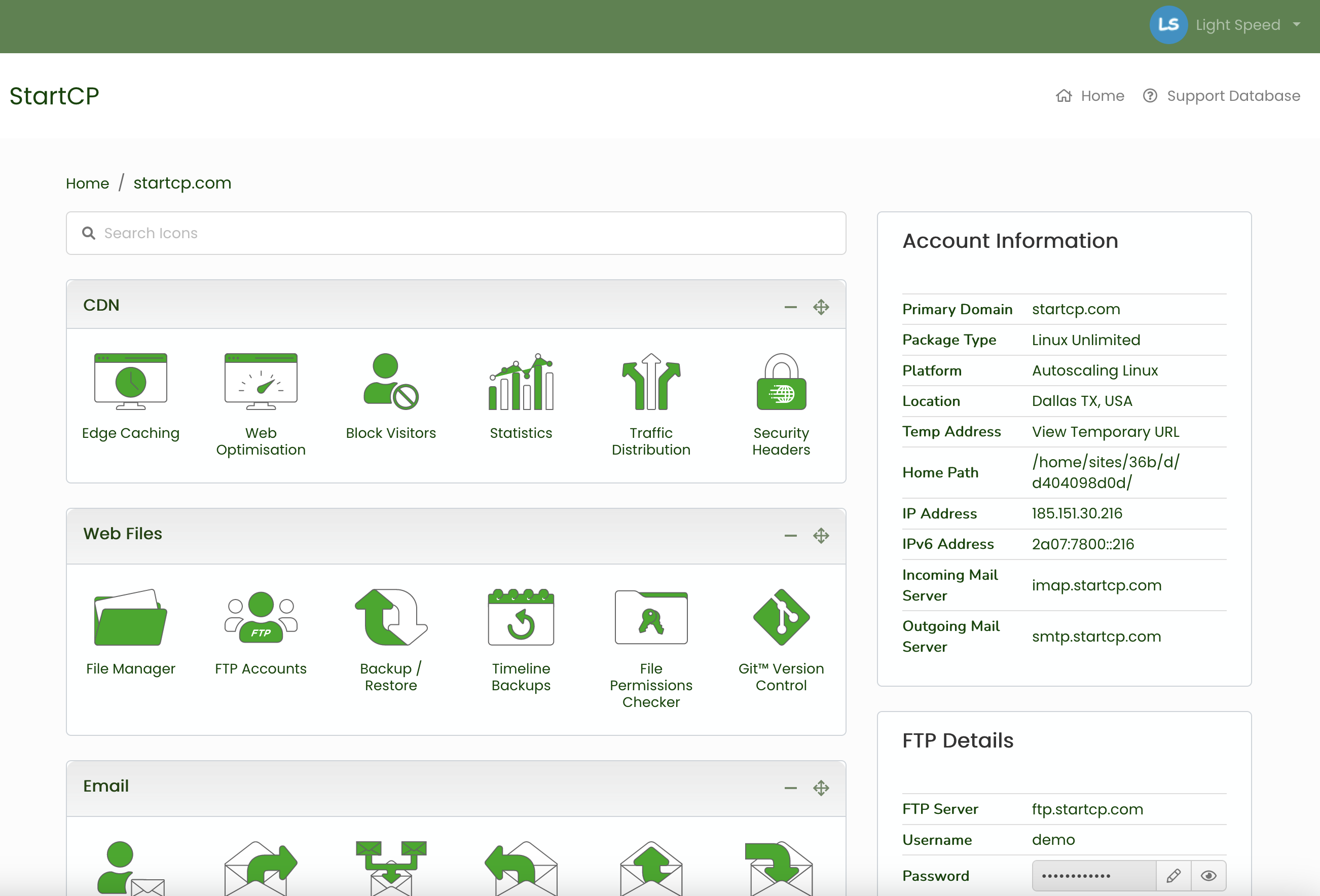1320x896 pixels.
Task: Open Security Headers icon
Action: pyautogui.click(x=781, y=382)
